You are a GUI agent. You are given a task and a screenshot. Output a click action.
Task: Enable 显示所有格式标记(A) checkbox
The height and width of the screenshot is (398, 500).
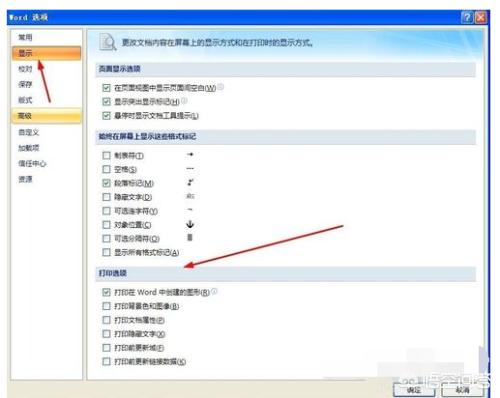[x=106, y=252]
